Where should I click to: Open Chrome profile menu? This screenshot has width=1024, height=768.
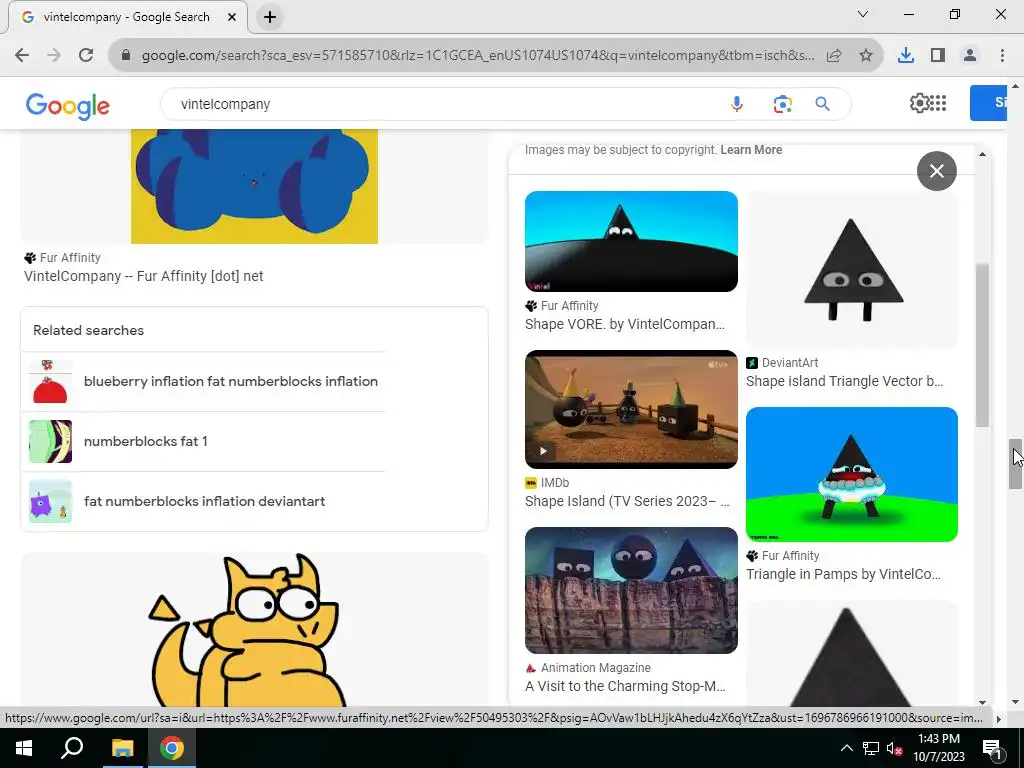970,56
